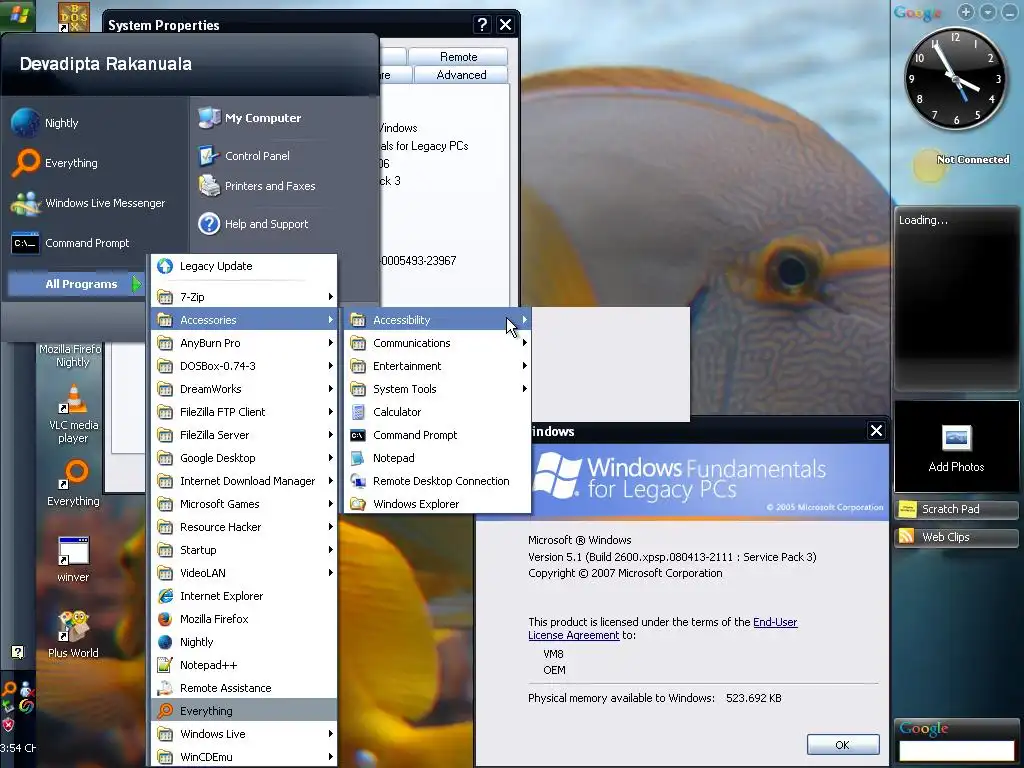This screenshot has width=1024, height=768.
Task: Launch Notepad from Accessories
Action: click(437, 458)
